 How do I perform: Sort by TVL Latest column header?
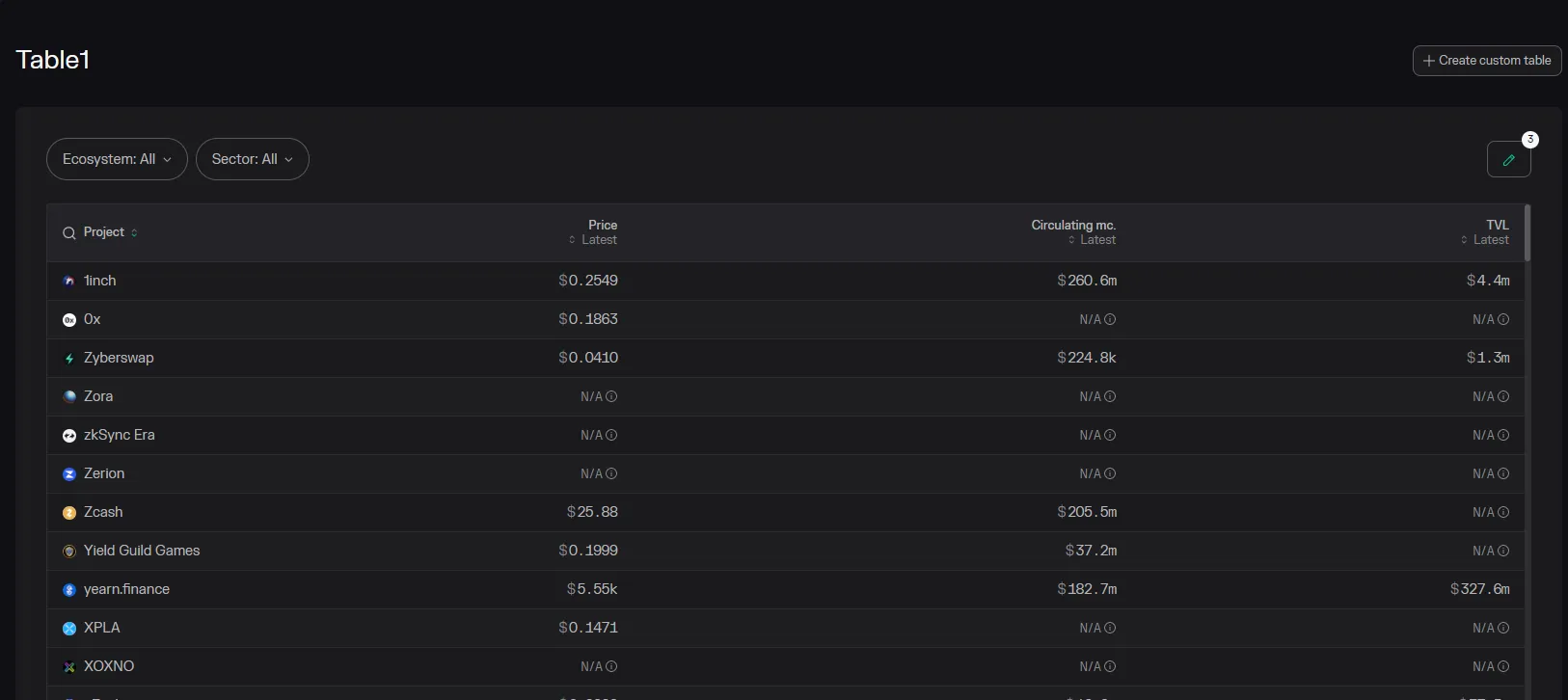click(1485, 232)
